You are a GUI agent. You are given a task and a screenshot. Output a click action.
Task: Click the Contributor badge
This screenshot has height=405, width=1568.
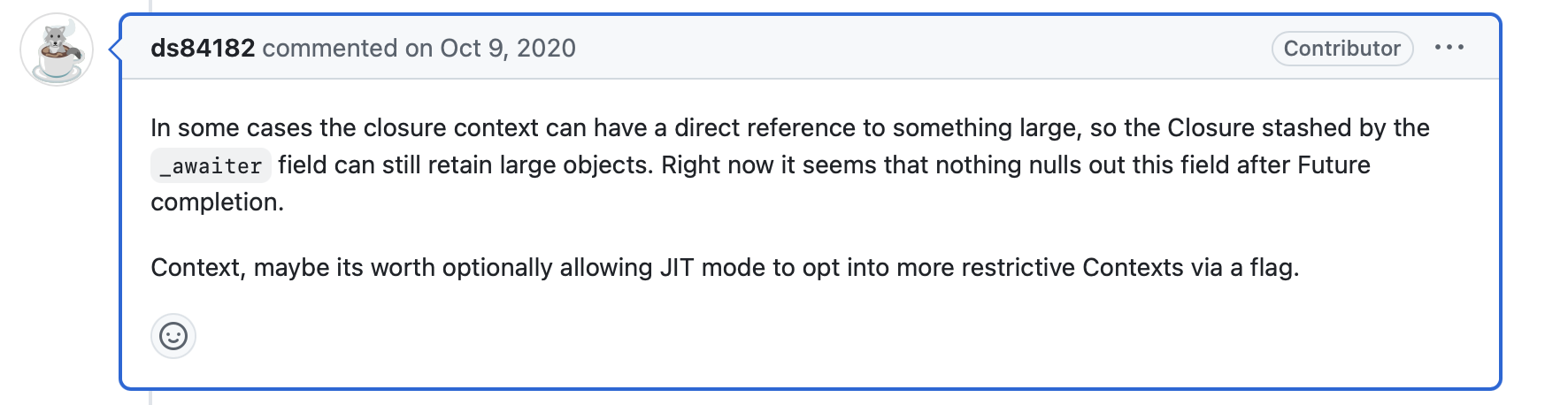click(x=1341, y=48)
